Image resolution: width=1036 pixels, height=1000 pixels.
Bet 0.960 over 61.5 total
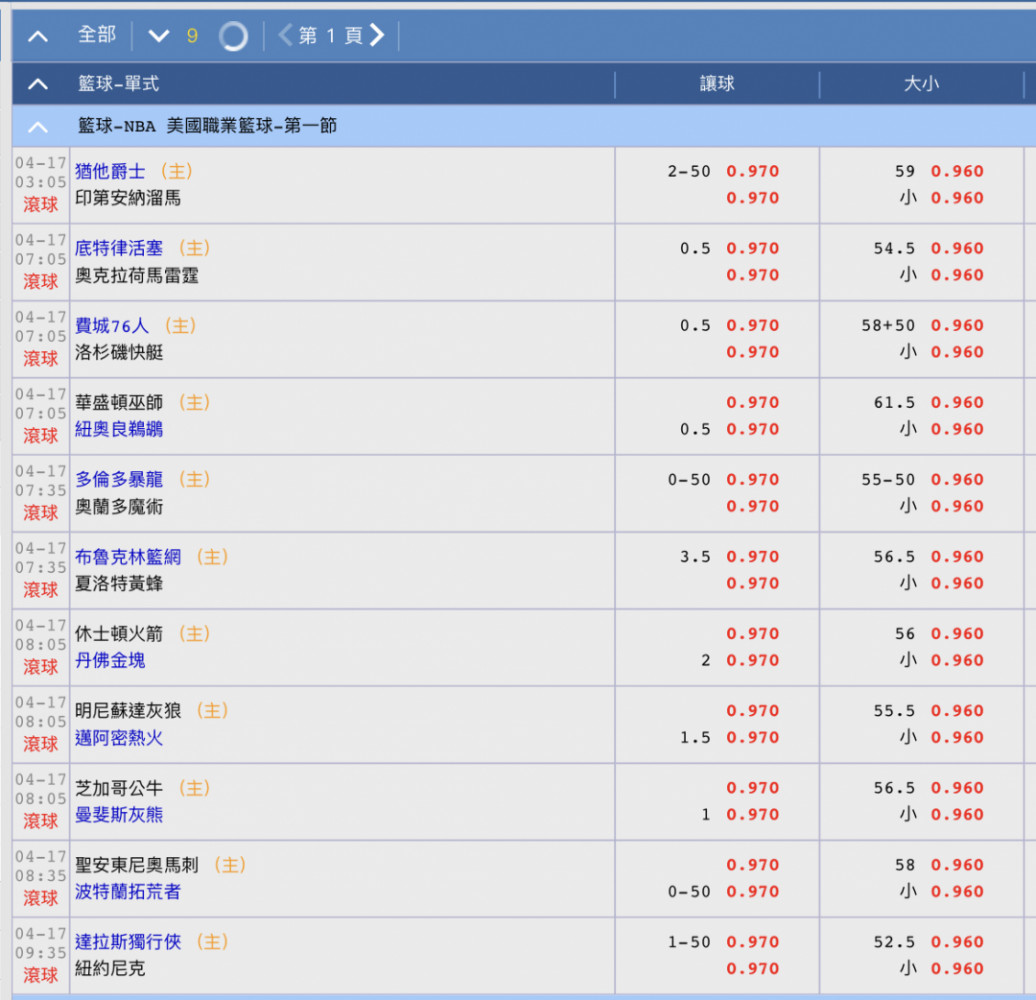point(957,402)
